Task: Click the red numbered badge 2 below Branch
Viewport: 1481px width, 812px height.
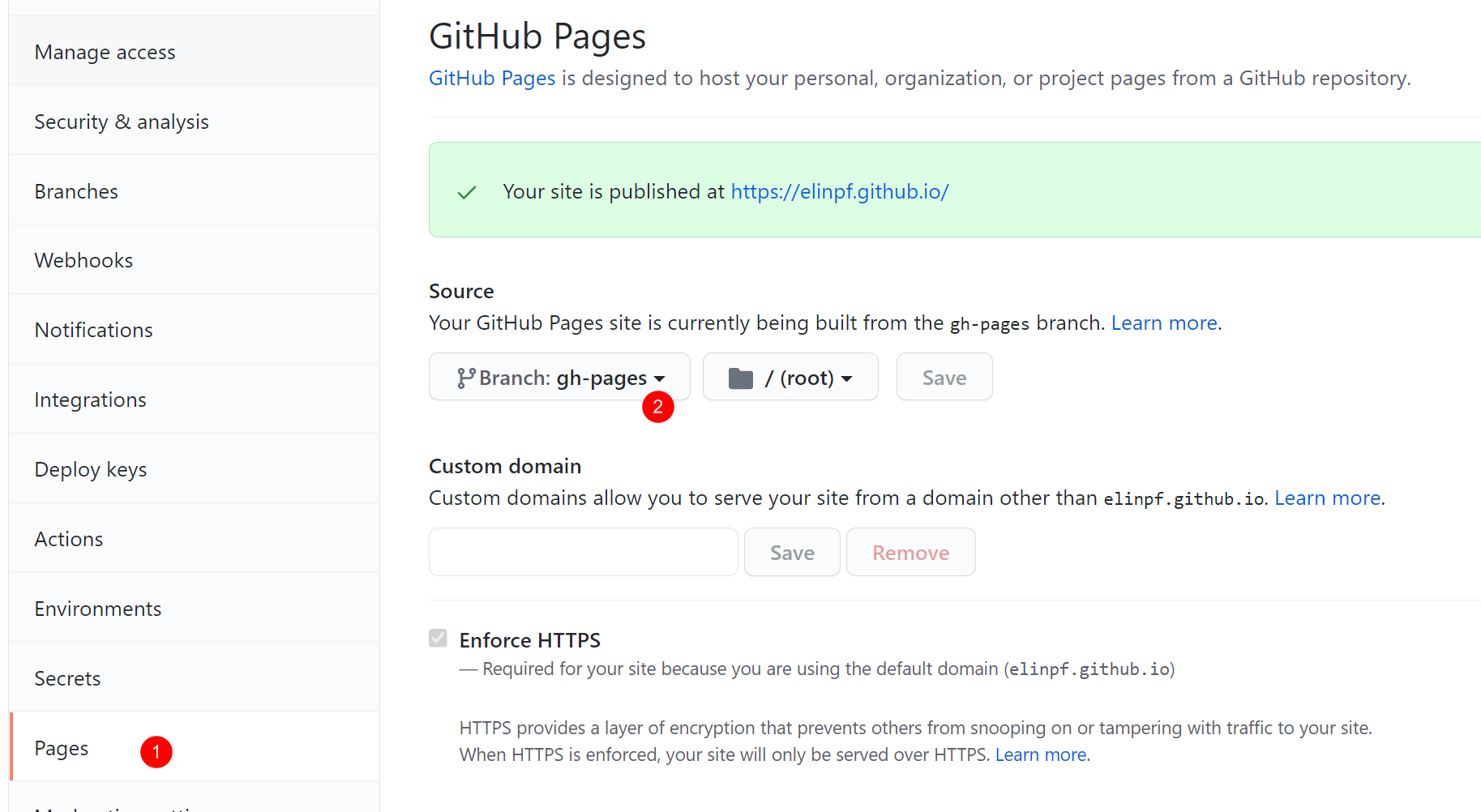Action: (659, 407)
